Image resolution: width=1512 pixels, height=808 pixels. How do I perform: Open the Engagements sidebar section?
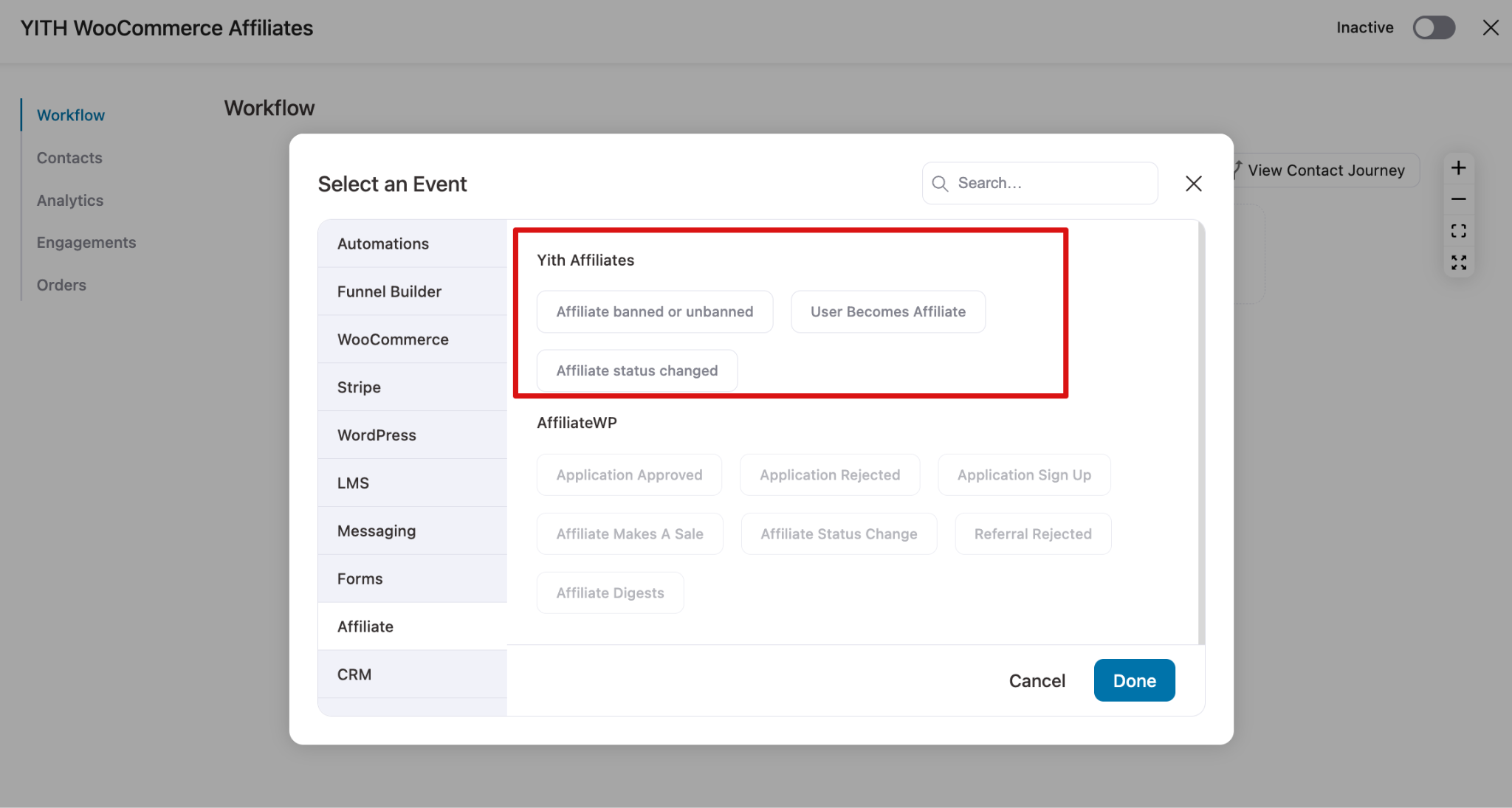86,243
